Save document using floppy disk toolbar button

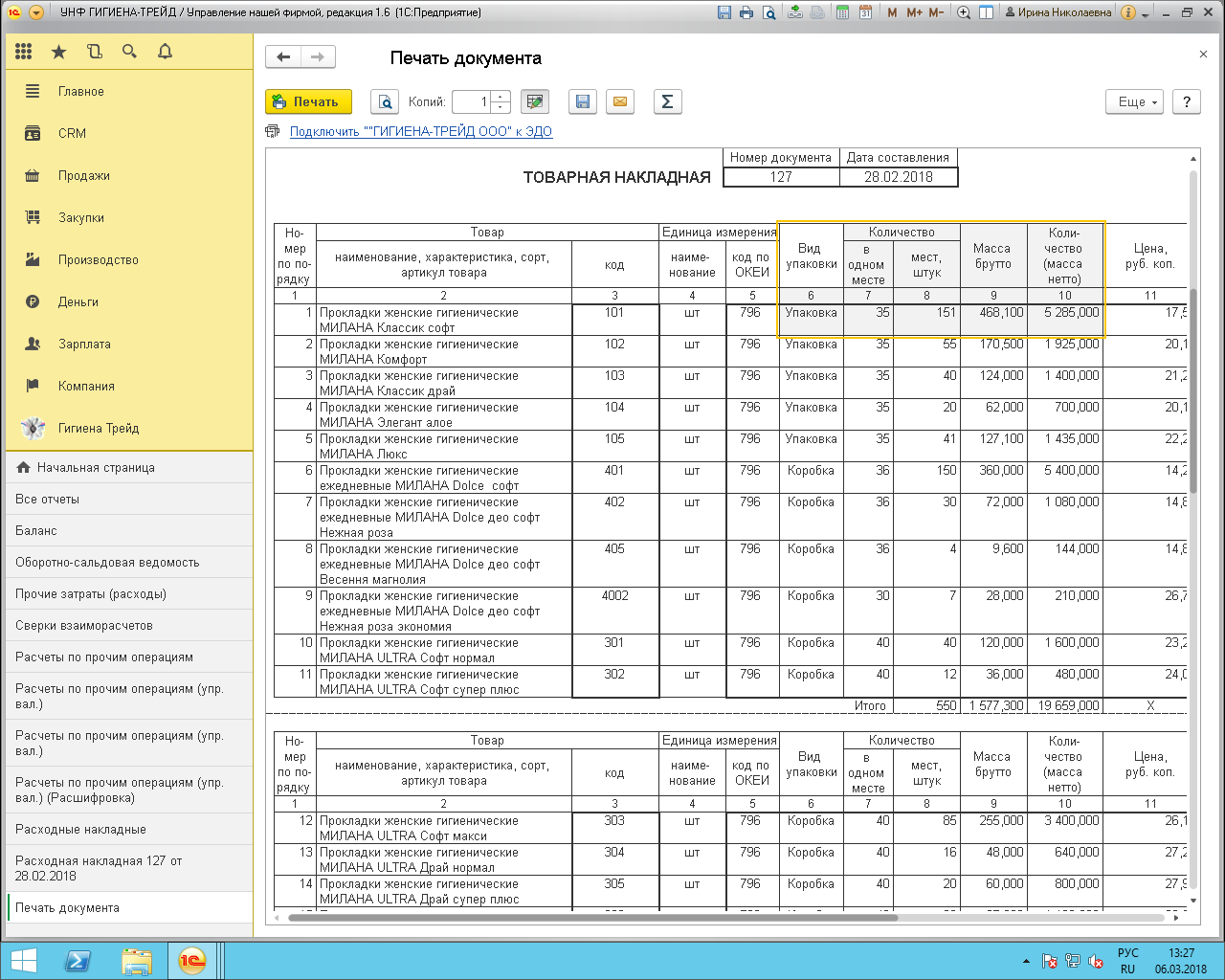point(582,101)
